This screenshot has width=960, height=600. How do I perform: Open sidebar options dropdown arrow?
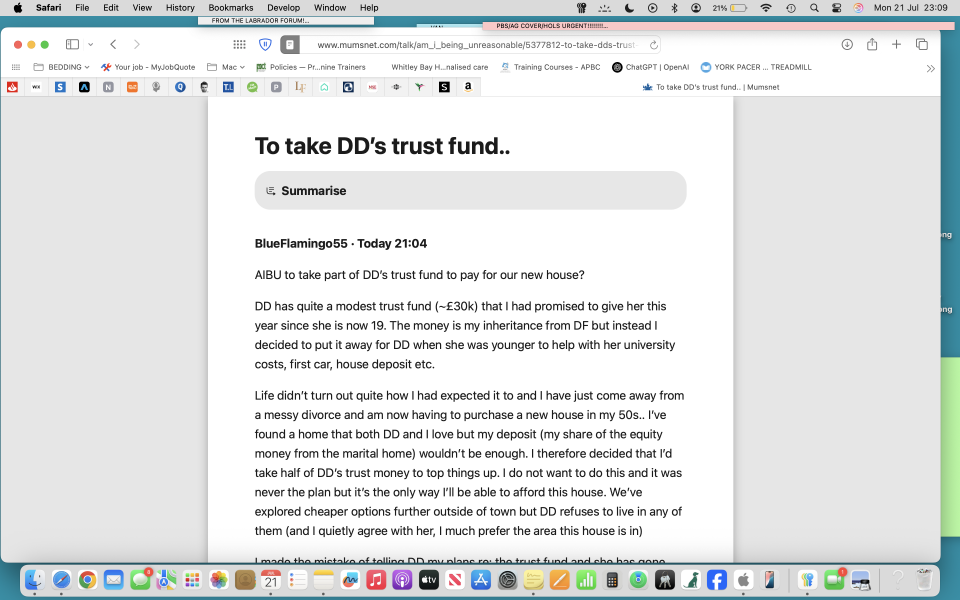[91, 45]
